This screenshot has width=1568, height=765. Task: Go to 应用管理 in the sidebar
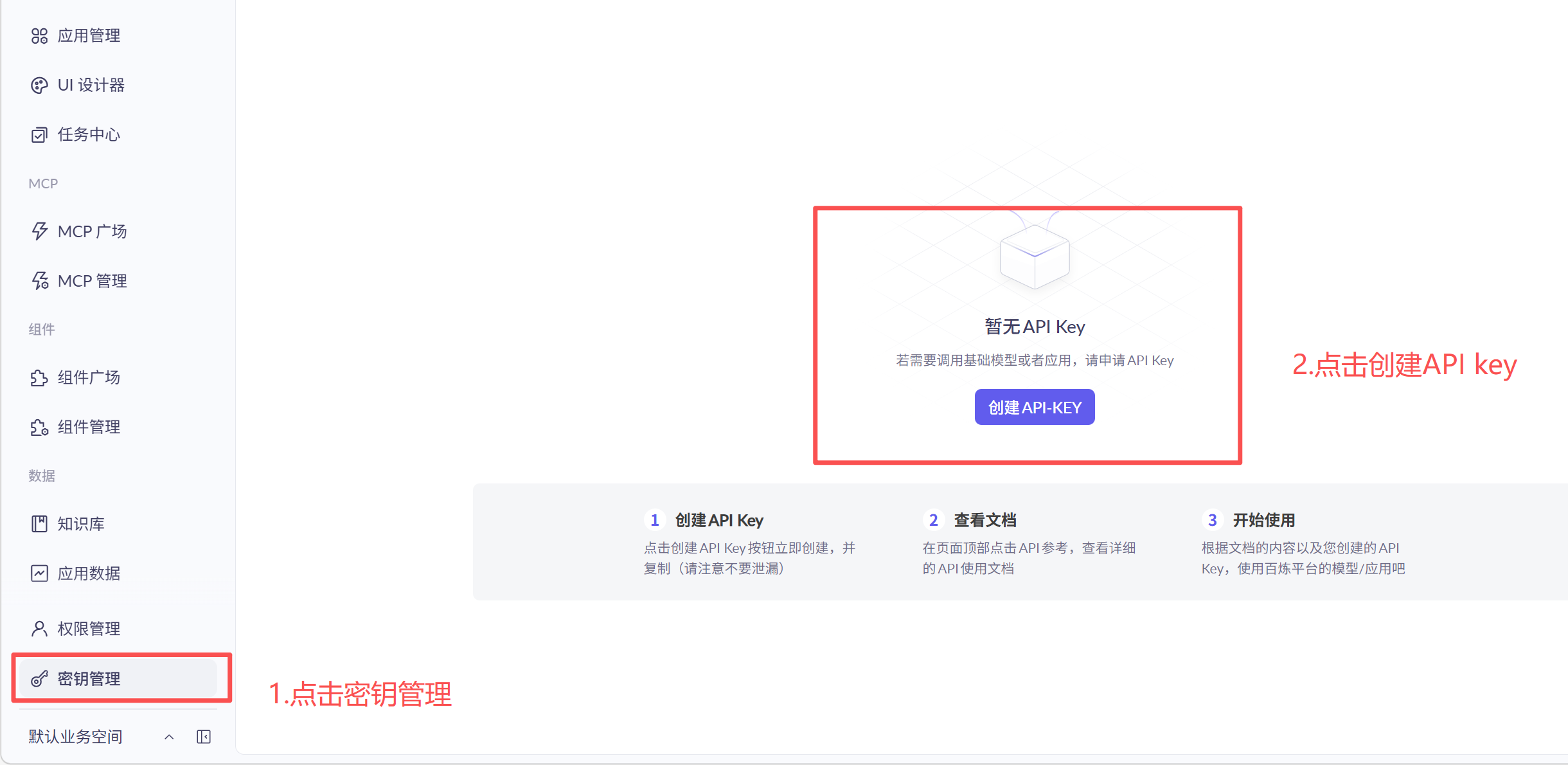click(89, 36)
